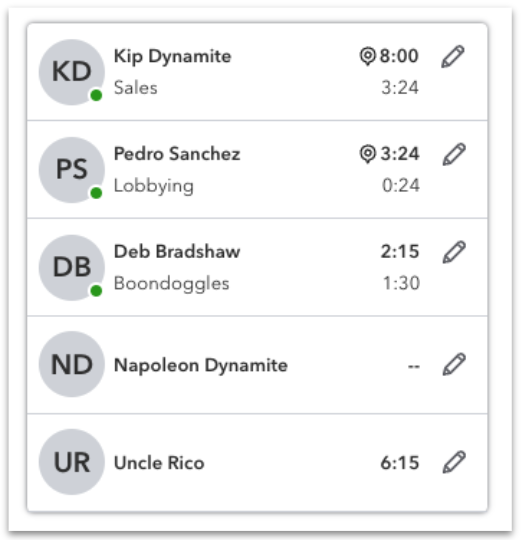Screen dimensions: 521x540
Task: Click the location pin beside Pedro's 3:24
Action: tap(367, 154)
